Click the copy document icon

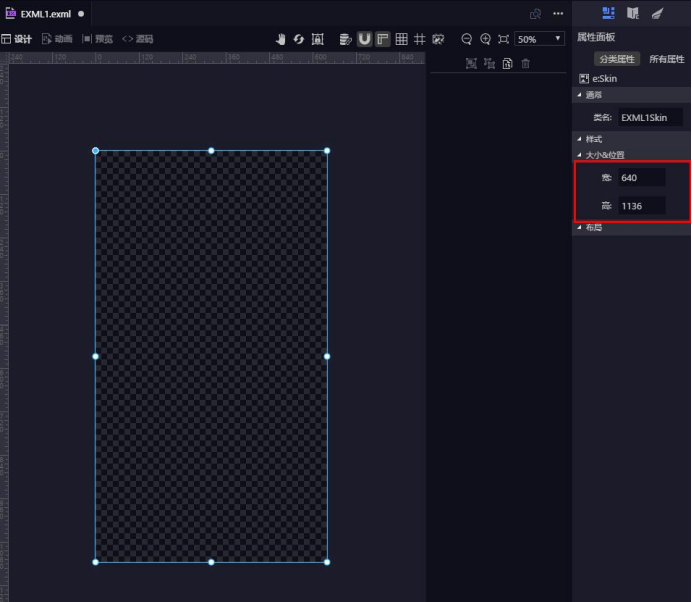click(508, 64)
